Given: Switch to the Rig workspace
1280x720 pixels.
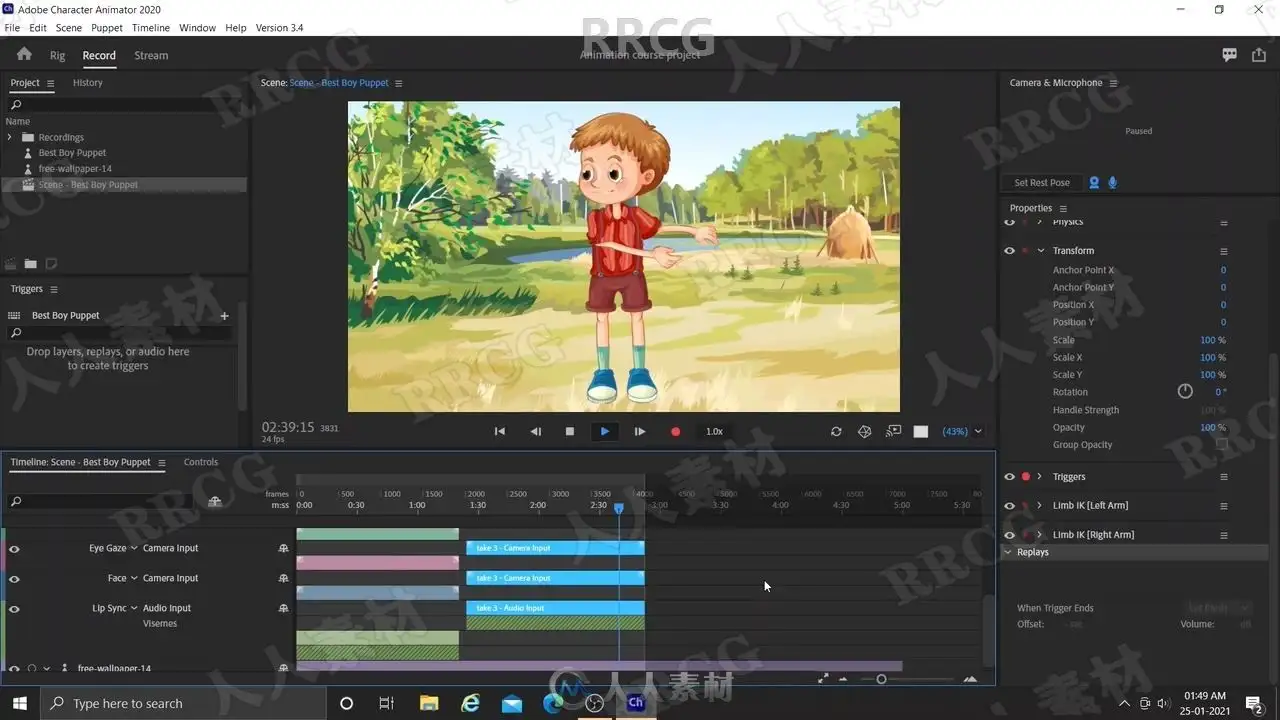Looking at the screenshot, I should [58, 56].
